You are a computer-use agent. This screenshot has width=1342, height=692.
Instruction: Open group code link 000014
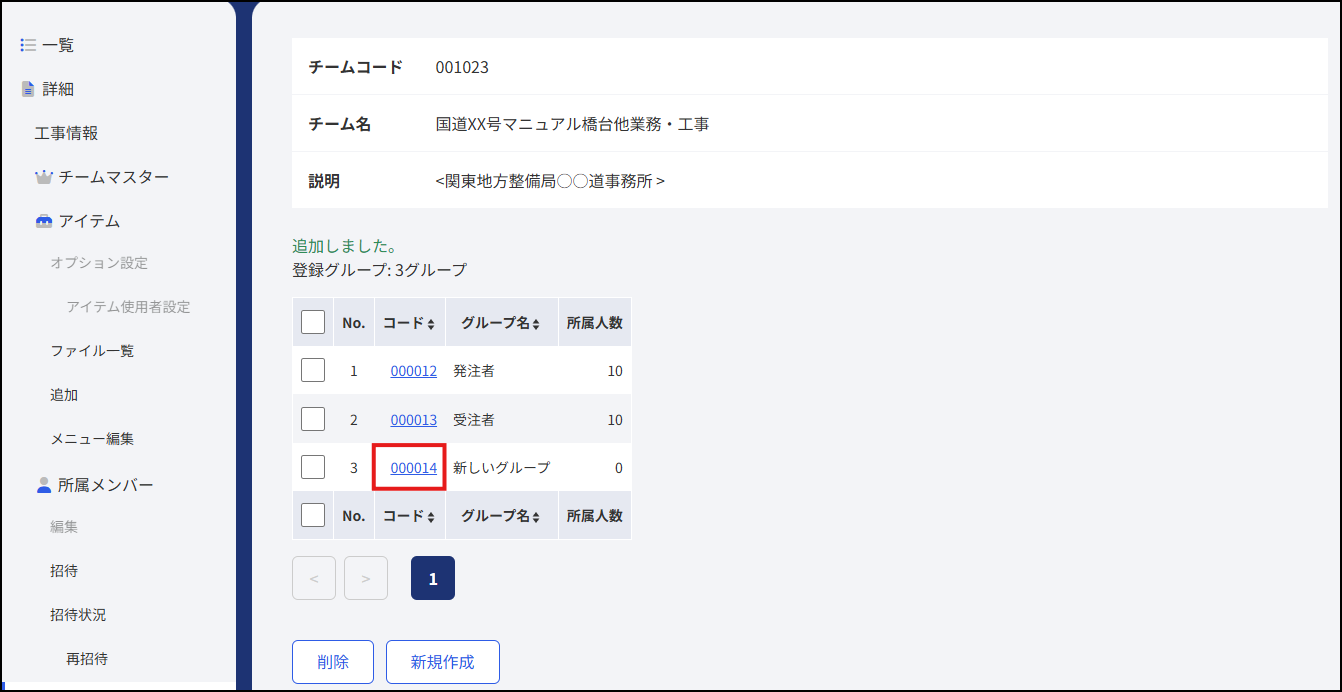click(413, 468)
